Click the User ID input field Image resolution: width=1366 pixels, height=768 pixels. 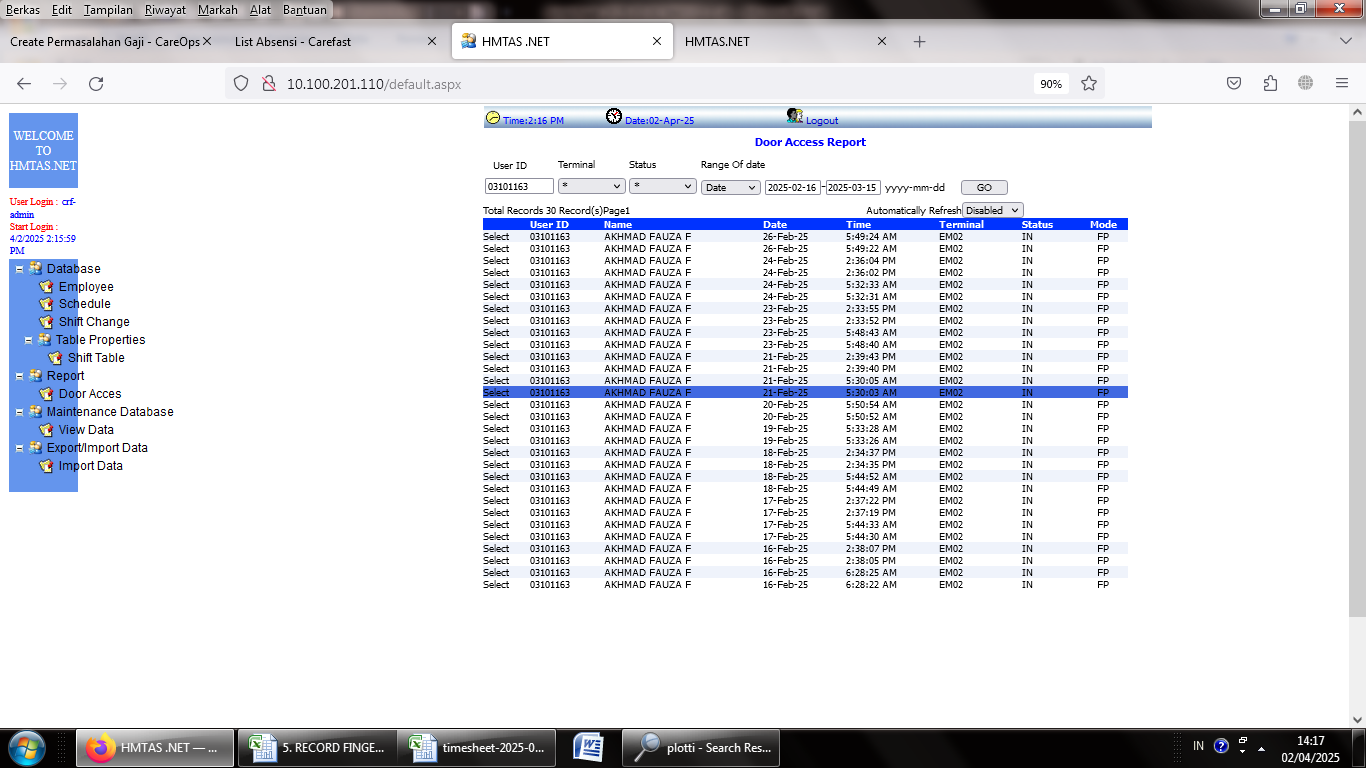(x=519, y=187)
